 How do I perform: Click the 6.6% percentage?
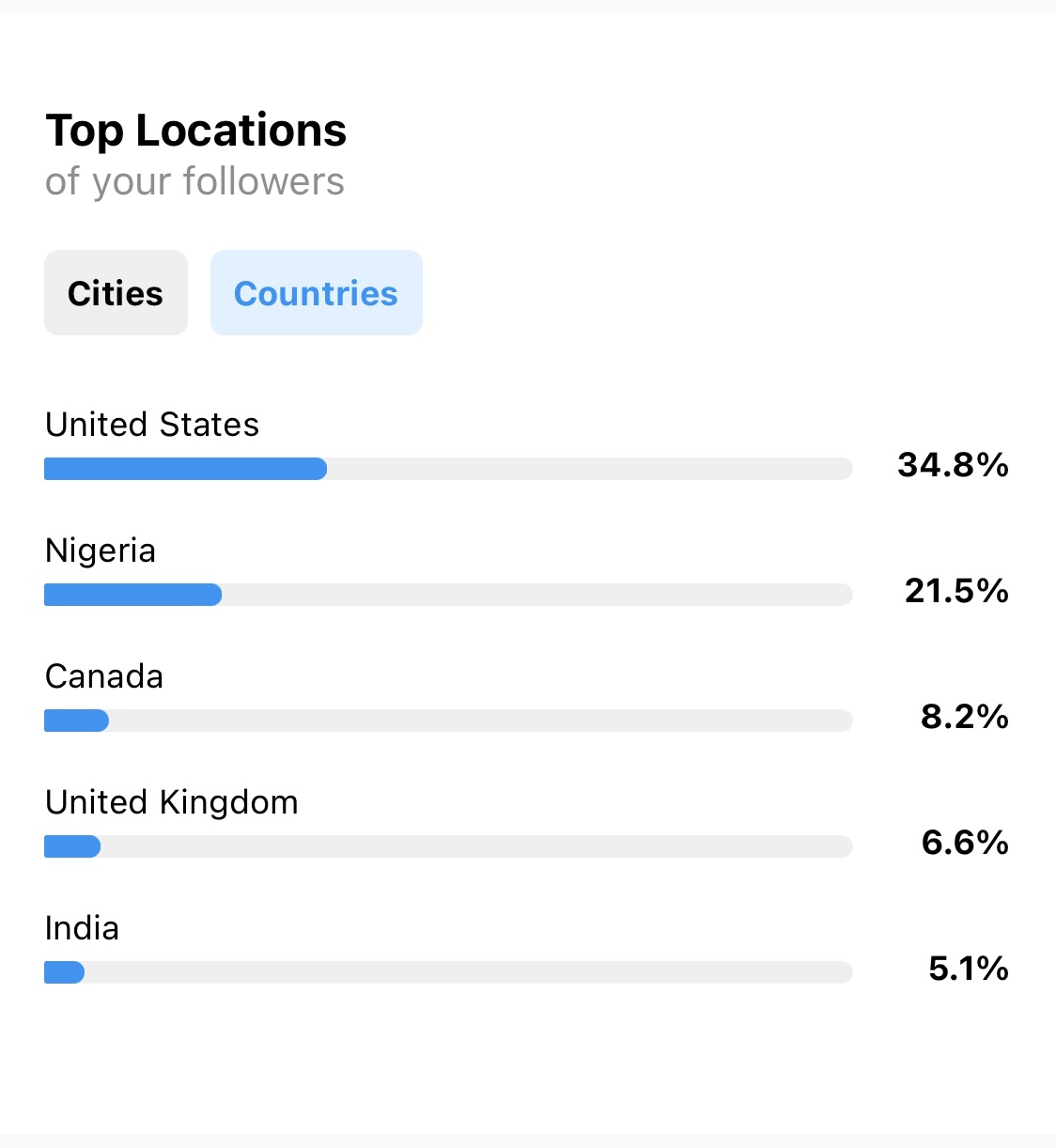pos(965,843)
